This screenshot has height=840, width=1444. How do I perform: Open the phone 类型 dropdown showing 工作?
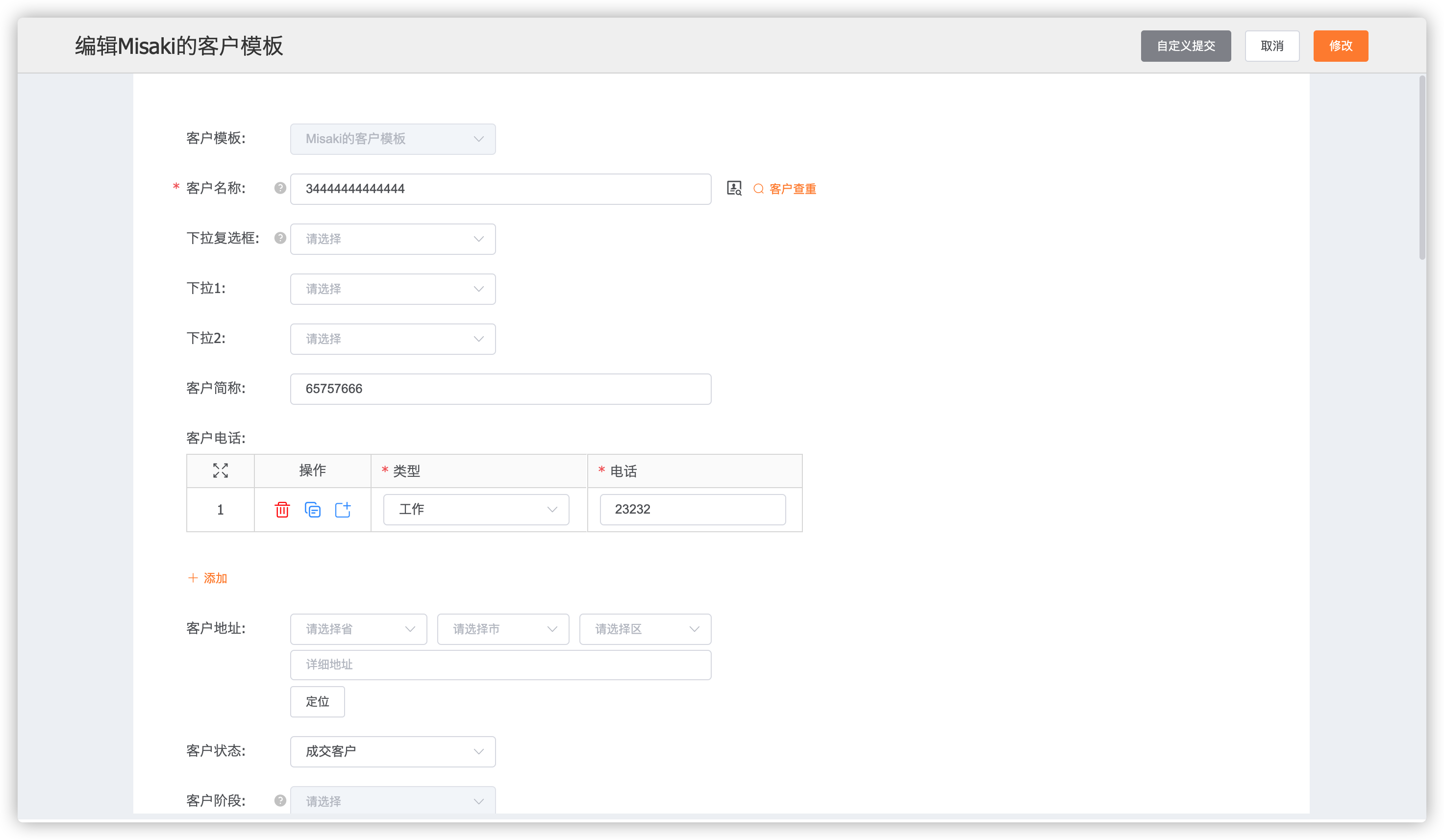(x=475, y=509)
